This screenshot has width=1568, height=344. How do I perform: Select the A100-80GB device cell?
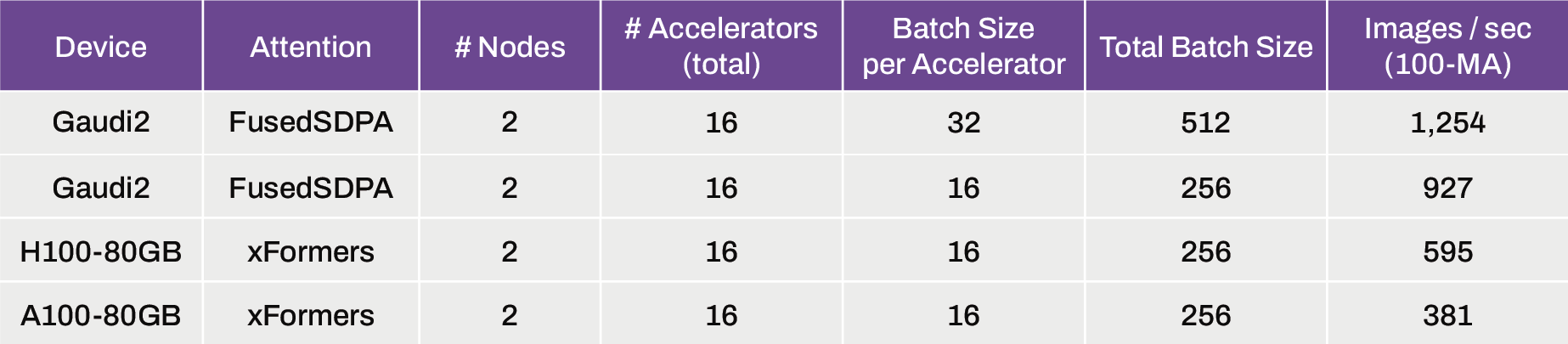point(101,315)
